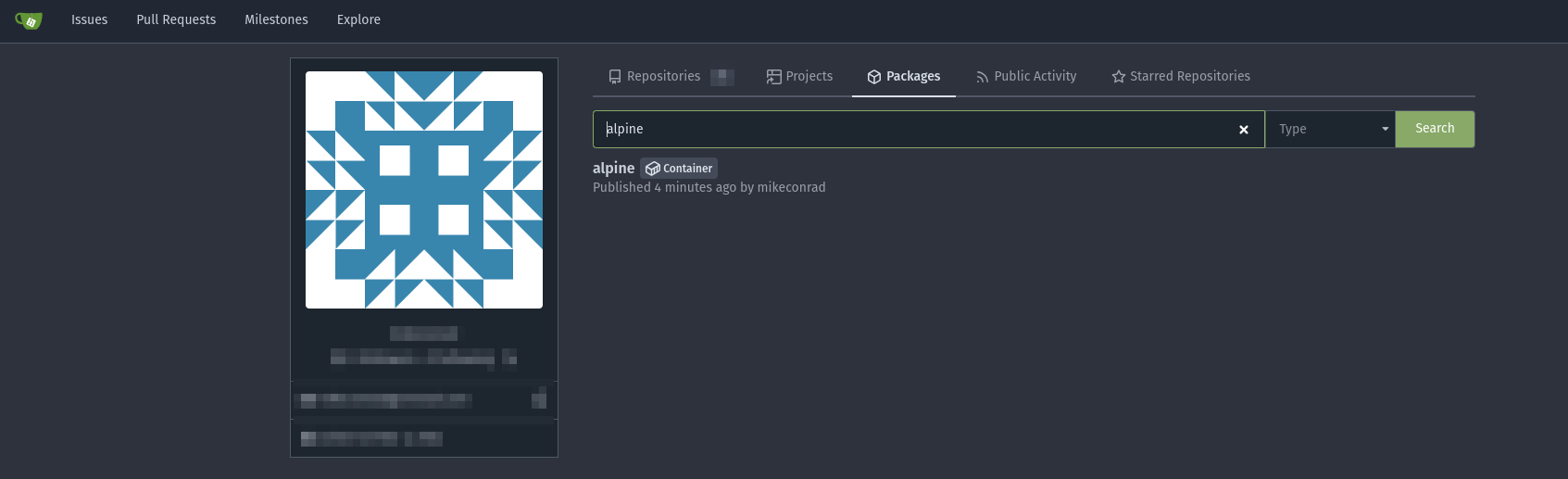Open the Public Activity tab
1568x479 pixels.
1026,77
